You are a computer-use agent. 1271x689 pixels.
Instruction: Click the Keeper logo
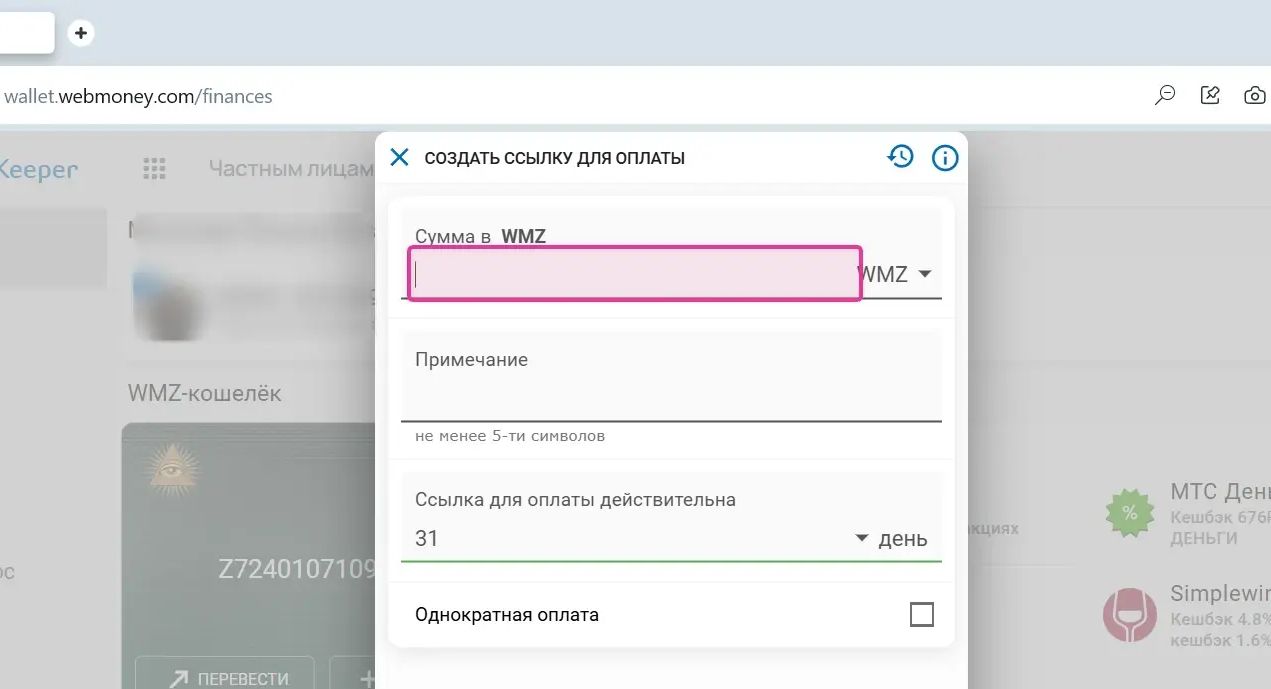(x=38, y=170)
